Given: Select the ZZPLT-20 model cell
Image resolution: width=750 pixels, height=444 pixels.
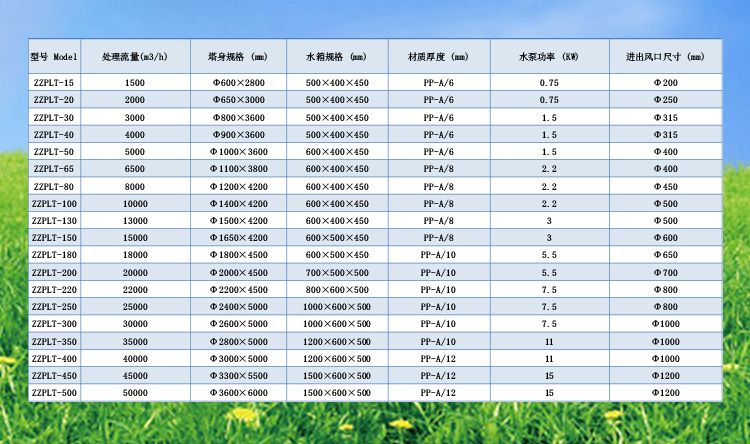Looking at the screenshot, I should [54, 100].
